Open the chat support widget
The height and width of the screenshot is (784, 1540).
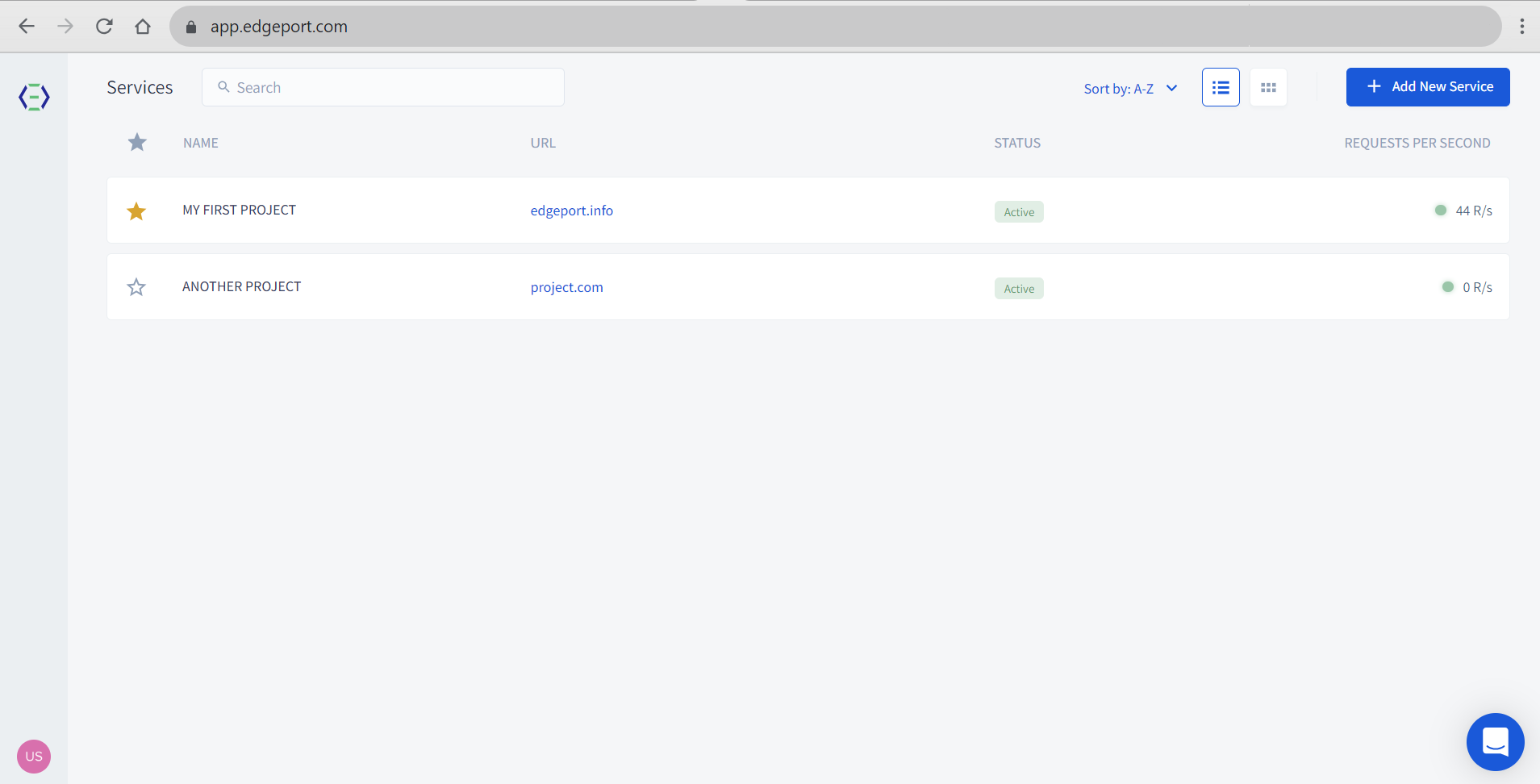coord(1495,741)
